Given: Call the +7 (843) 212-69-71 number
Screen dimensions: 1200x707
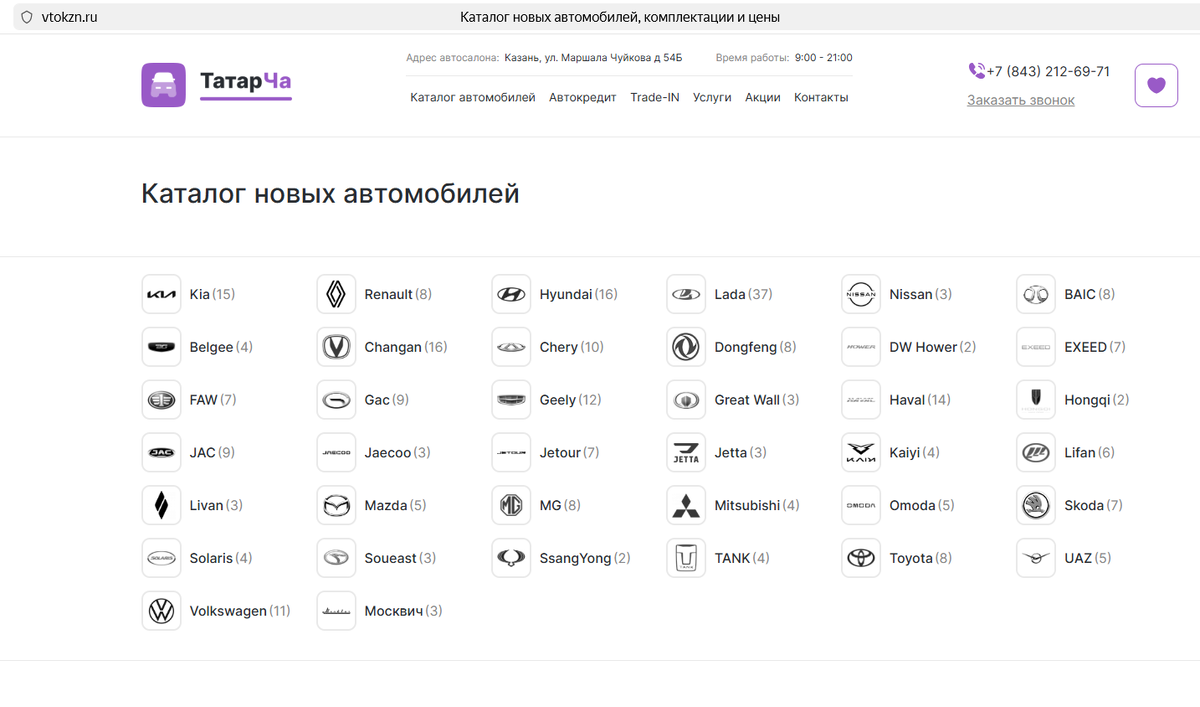Looking at the screenshot, I should [1048, 71].
